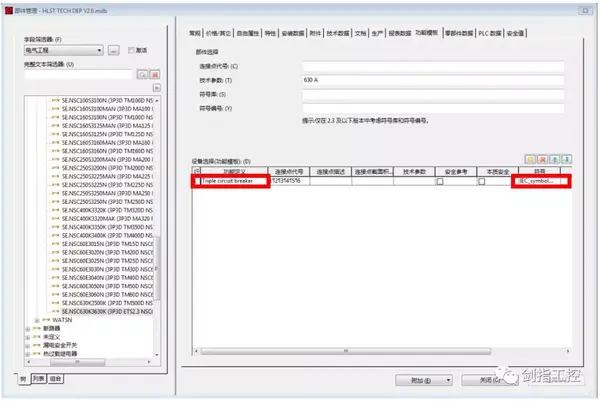600x402 pixels.
Task: Tick the 本质安全 checkbox in the table row
Action: 482,181
